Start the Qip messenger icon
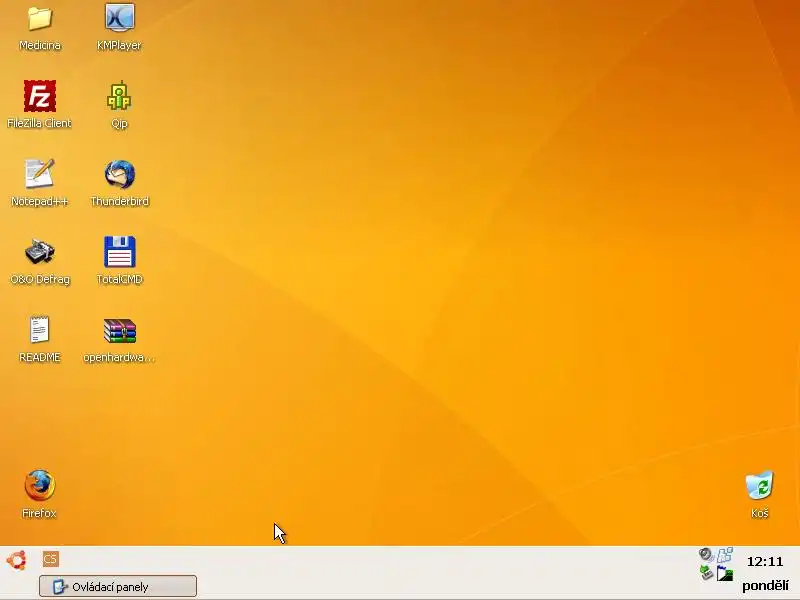The width and height of the screenshot is (800, 600). click(x=119, y=95)
